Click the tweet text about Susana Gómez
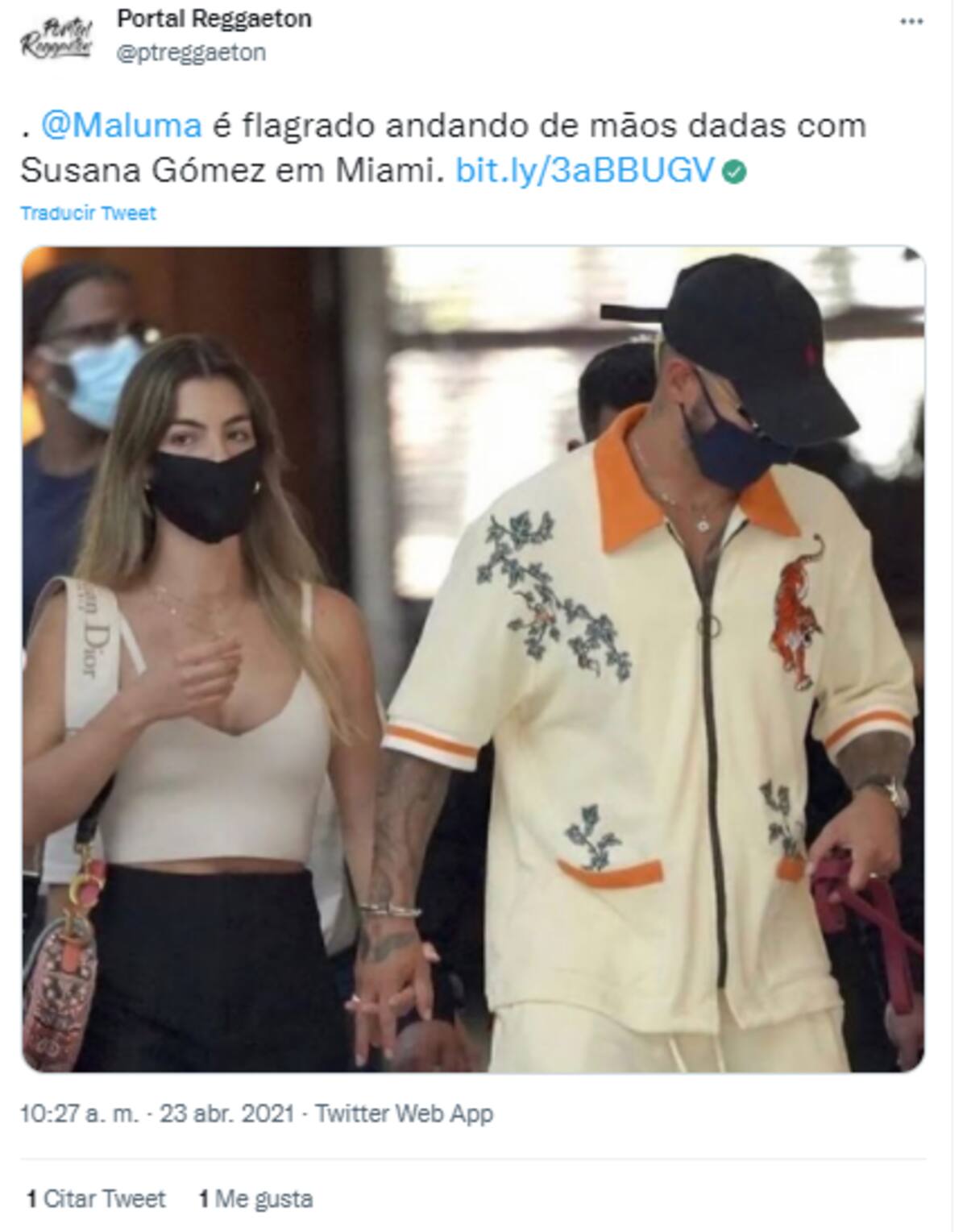967x1232 pixels. pos(443,147)
